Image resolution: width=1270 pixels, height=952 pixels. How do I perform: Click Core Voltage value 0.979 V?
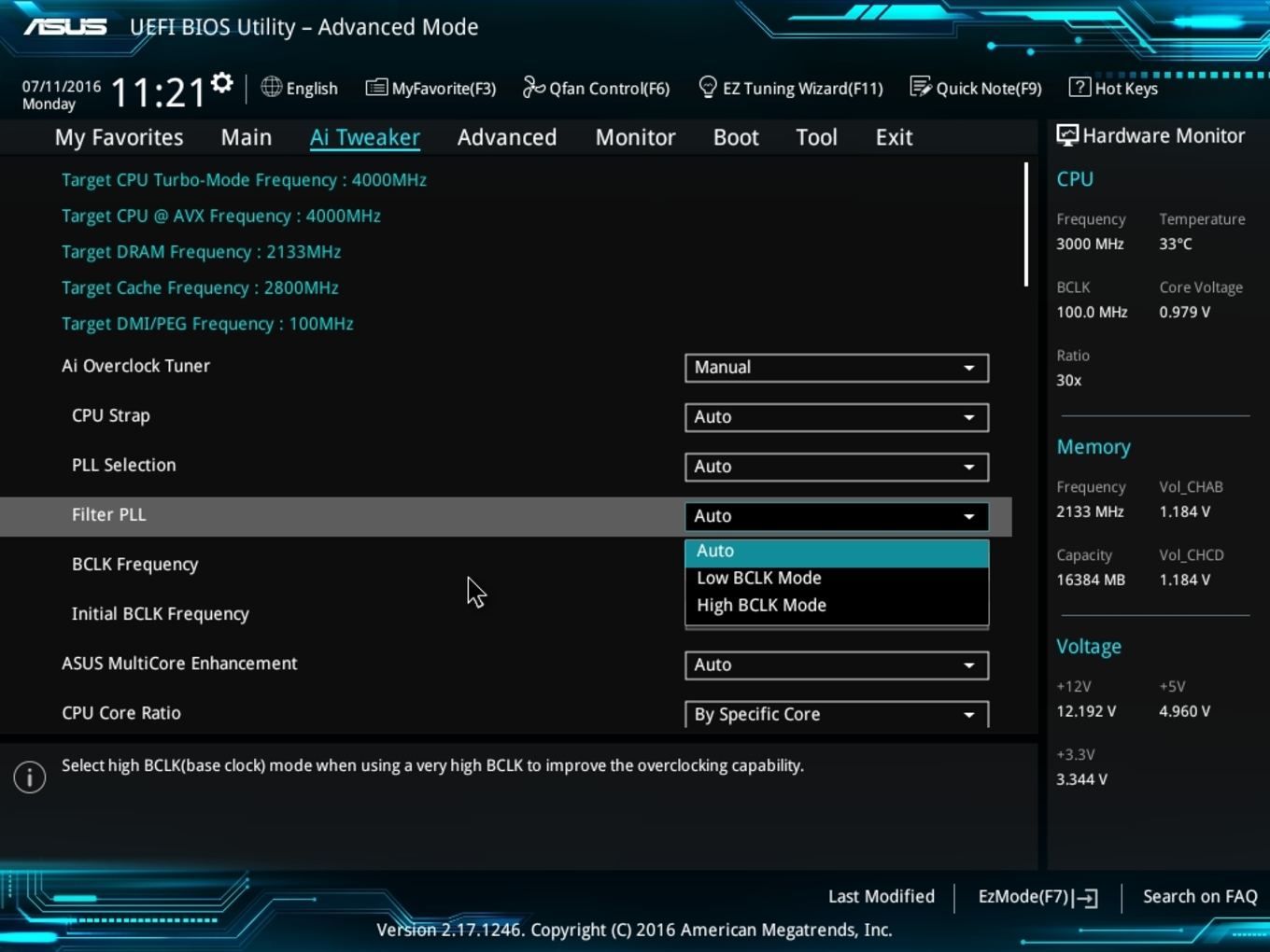click(1185, 313)
